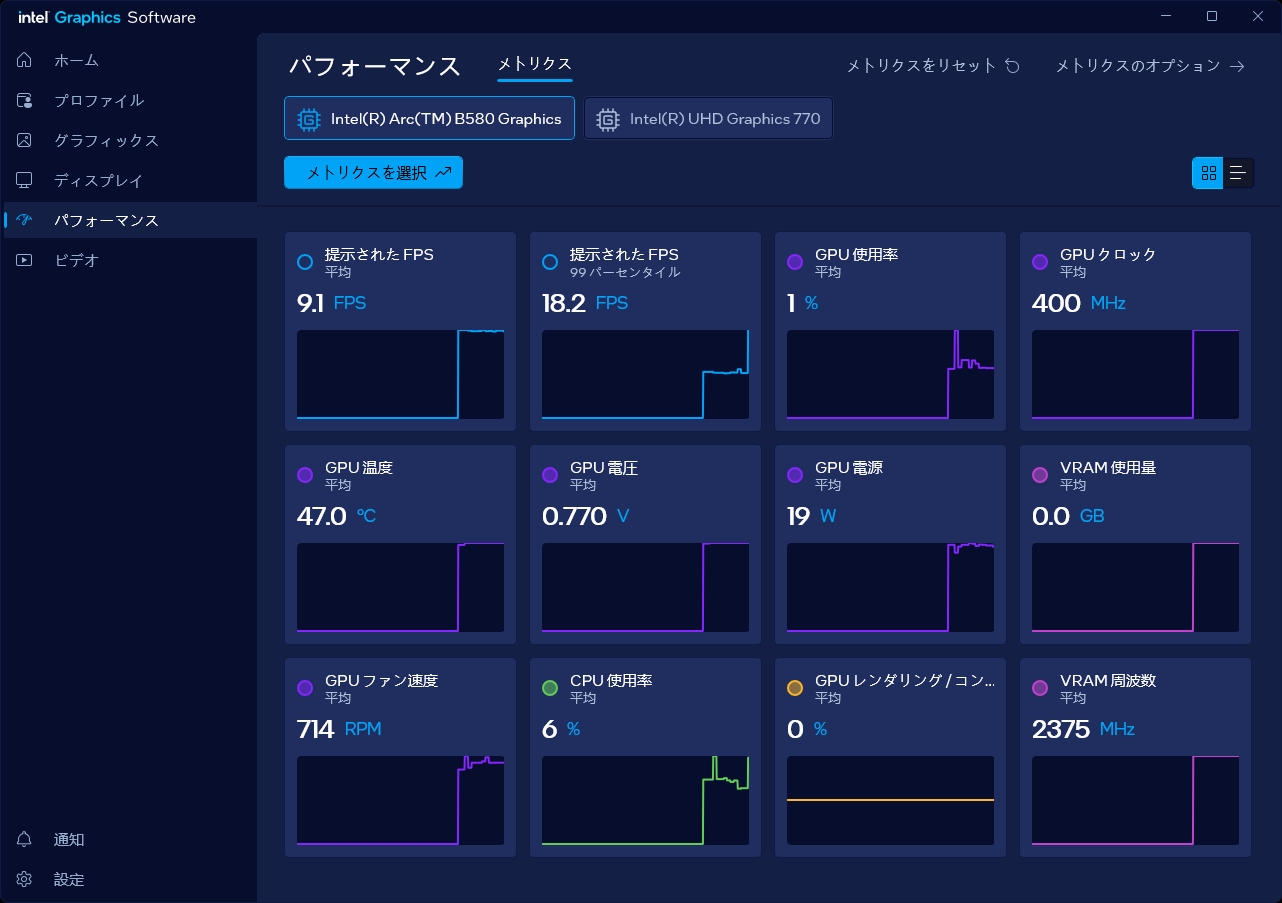The height and width of the screenshot is (903, 1282).
Task: Click the メトリクスを選択 button
Action: (373, 172)
